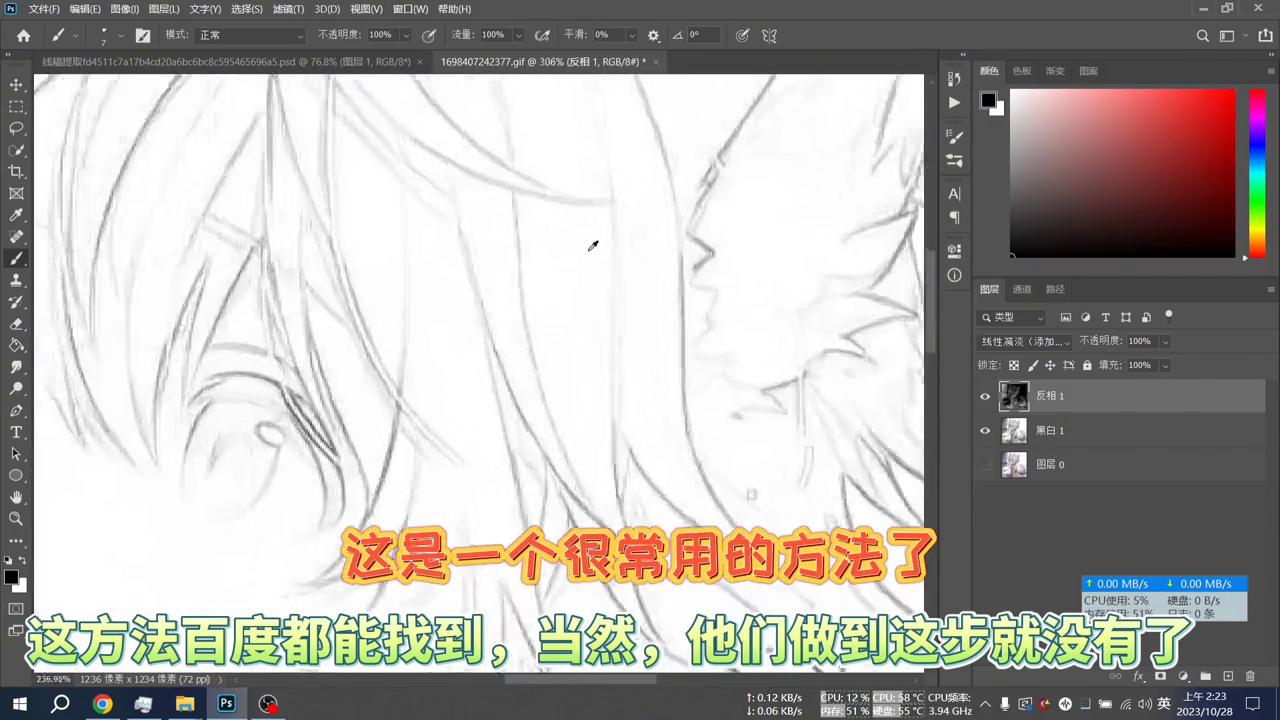Open the 图层(L) menu
Image resolution: width=1280 pixels, height=720 pixels.
tap(164, 9)
